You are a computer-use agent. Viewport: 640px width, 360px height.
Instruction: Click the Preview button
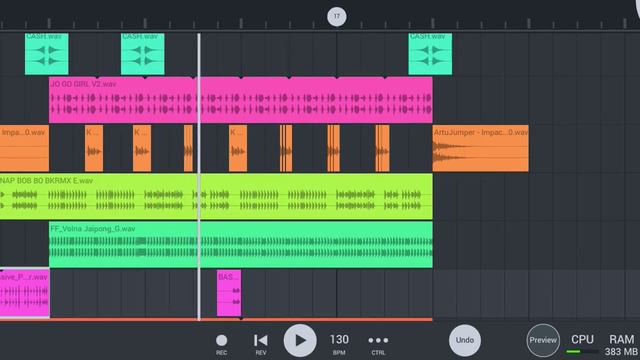pos(543,340)
